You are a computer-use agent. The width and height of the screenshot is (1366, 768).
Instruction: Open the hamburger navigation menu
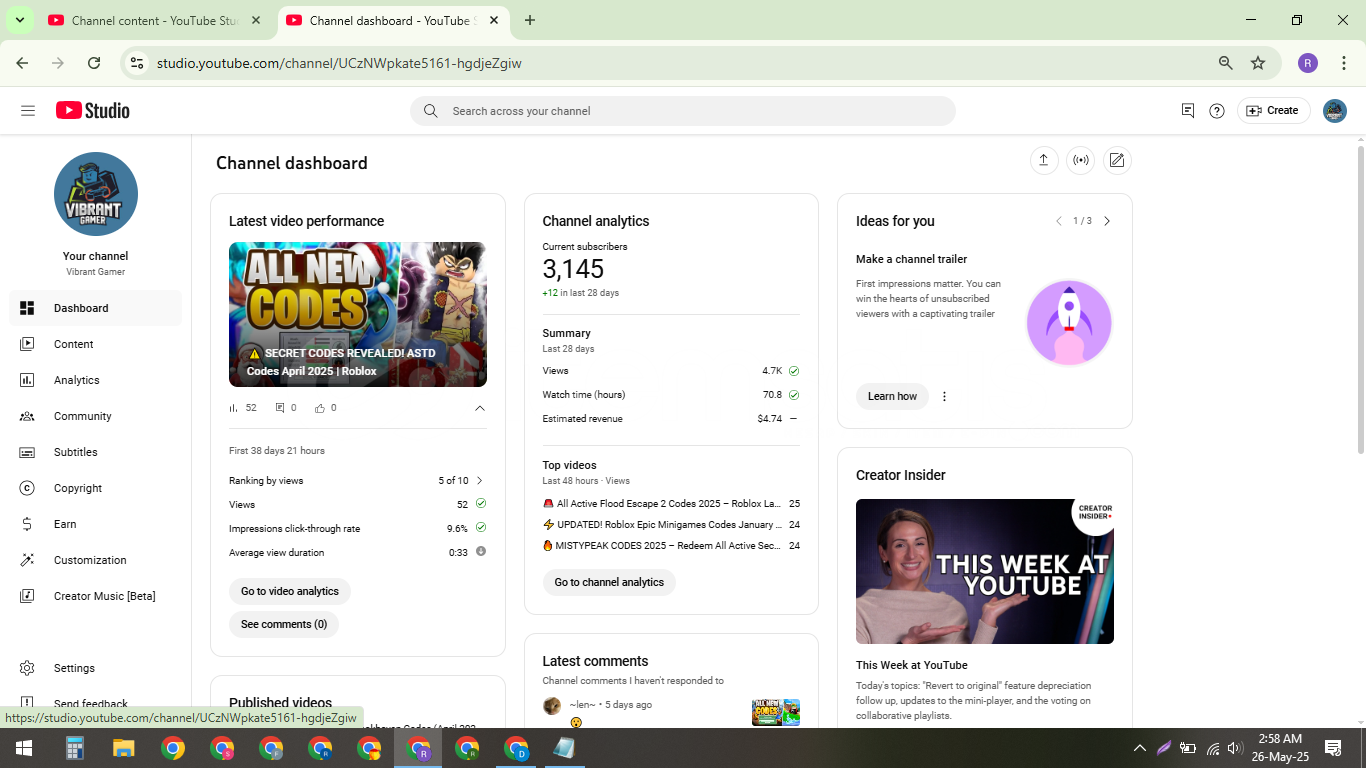(x=28, y=111)
